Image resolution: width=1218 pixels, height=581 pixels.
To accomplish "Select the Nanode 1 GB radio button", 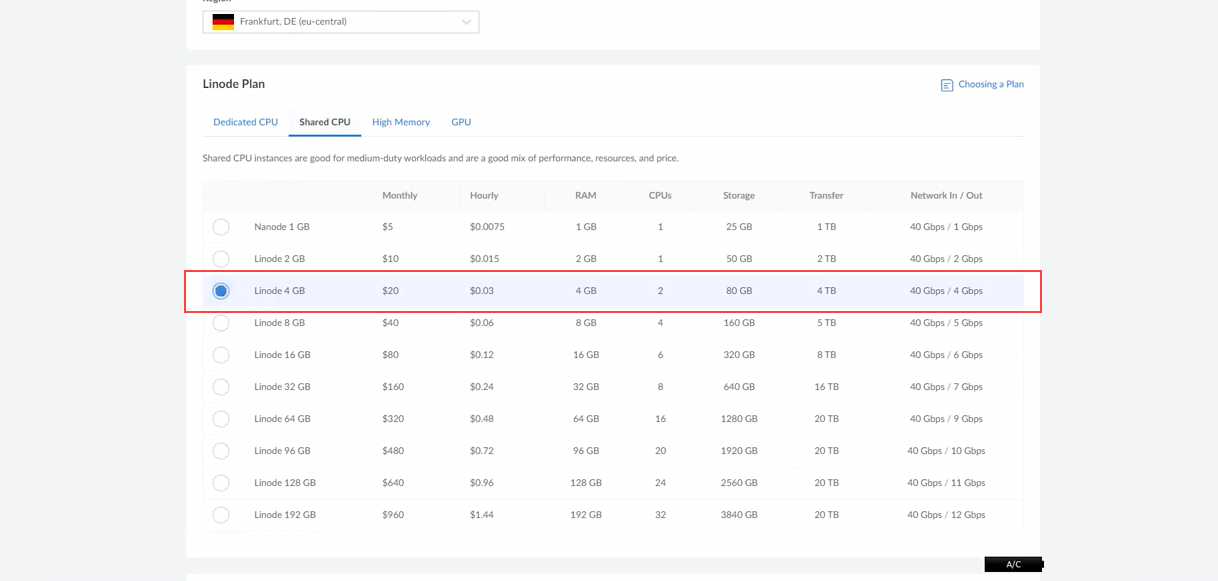I will 221,227.
